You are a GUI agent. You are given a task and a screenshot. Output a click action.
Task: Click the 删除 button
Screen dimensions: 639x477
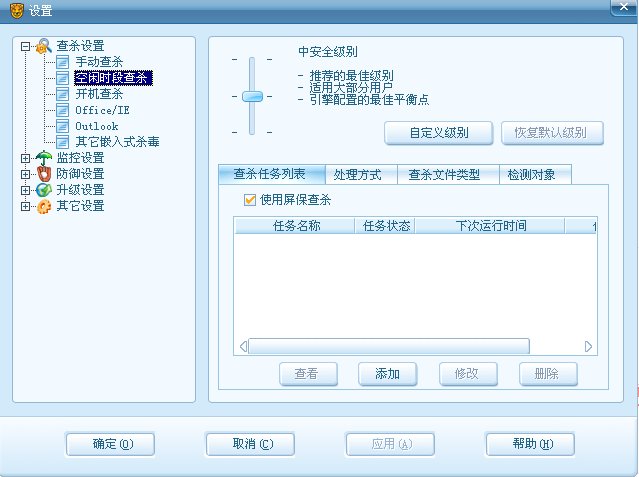pyautogui.click(x=548, y=374)
